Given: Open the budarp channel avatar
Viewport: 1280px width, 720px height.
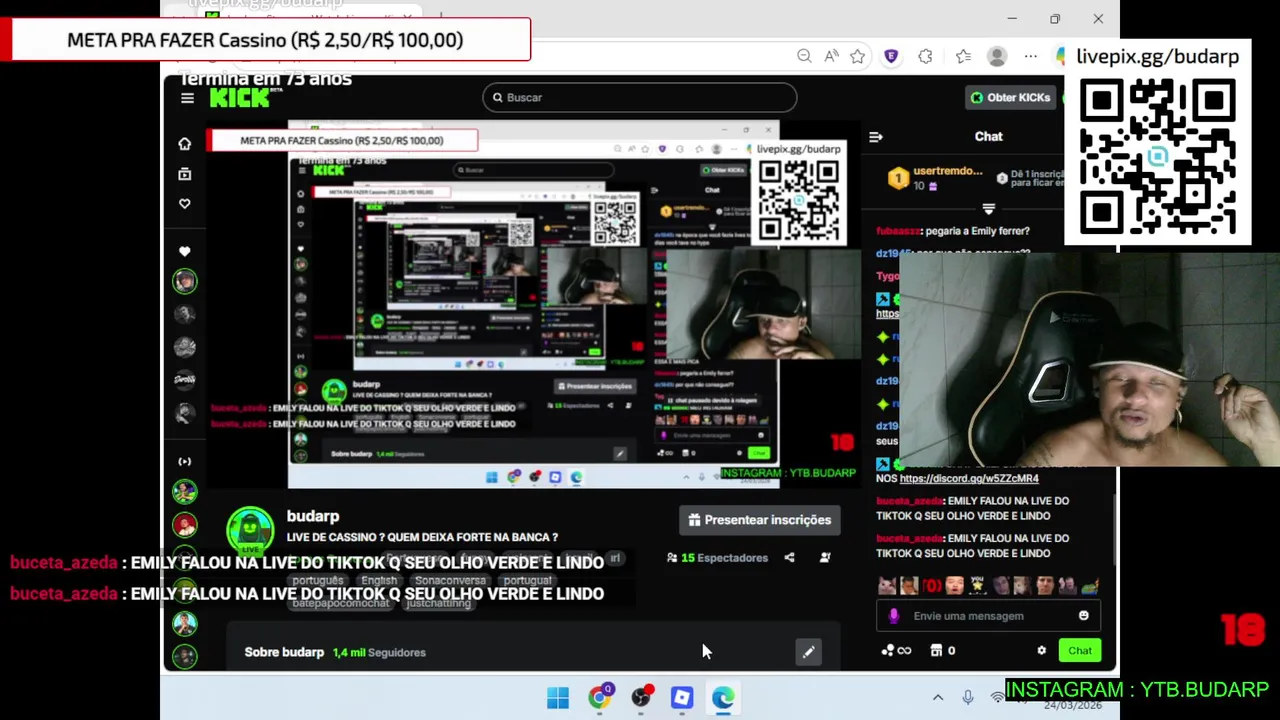Looking at the screenshot, I should click(250, 531).
